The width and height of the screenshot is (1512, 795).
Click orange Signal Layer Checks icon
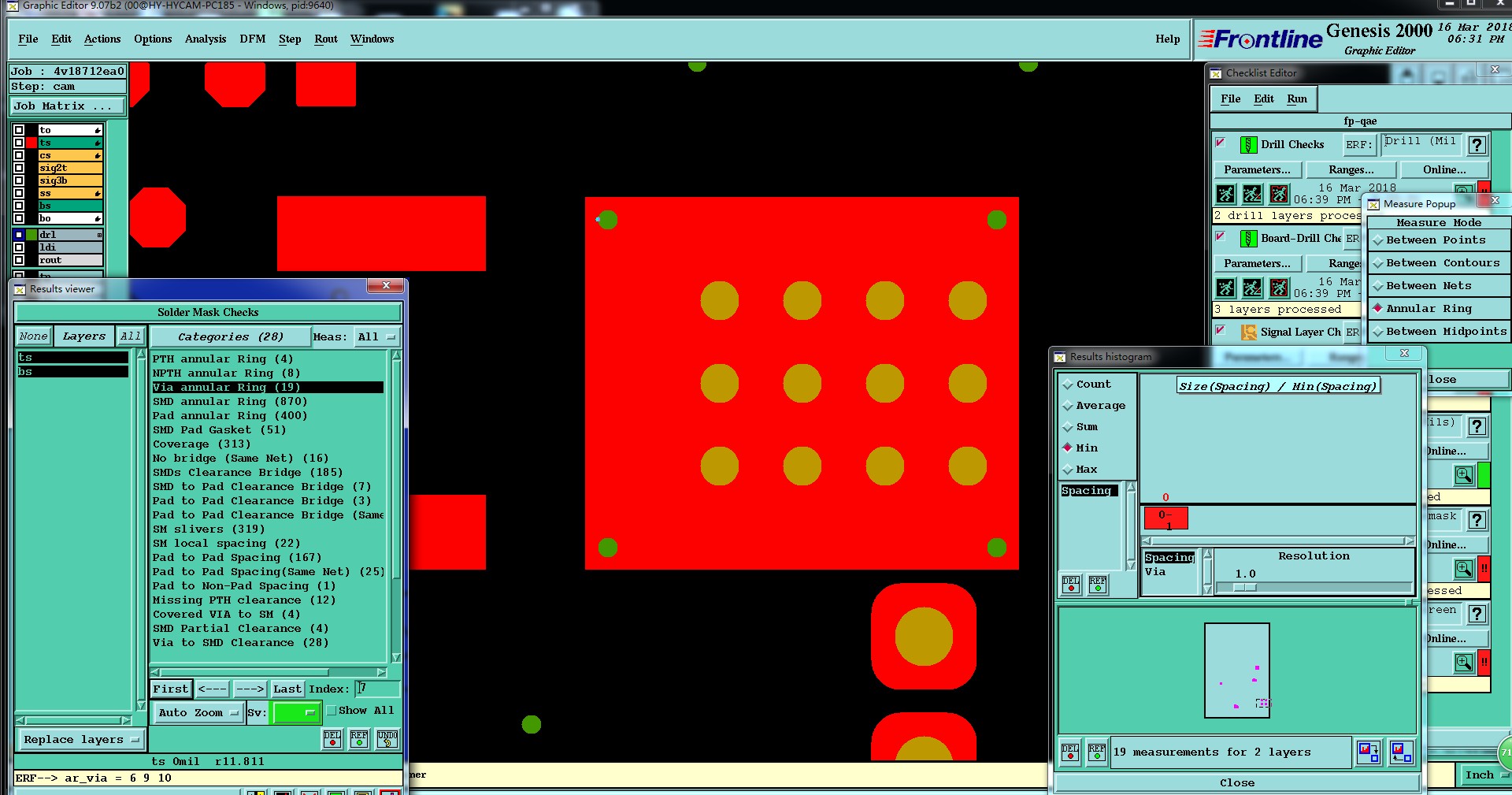[1248, 332]
